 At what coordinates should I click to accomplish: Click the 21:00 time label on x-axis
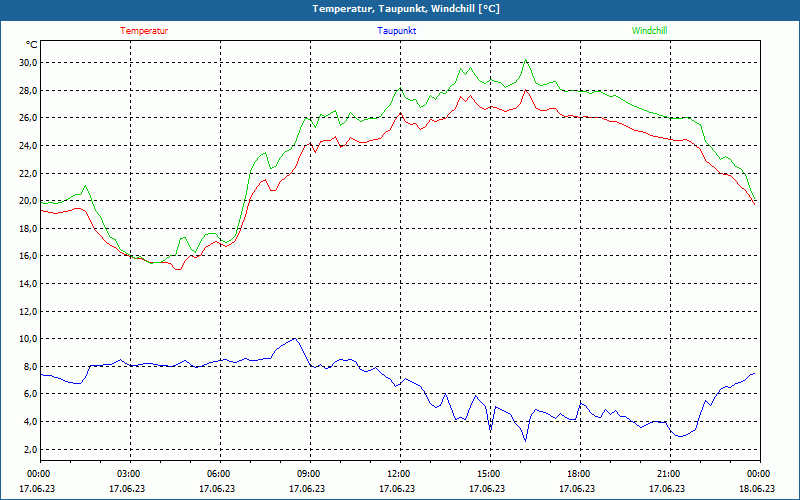pos(670,474)
